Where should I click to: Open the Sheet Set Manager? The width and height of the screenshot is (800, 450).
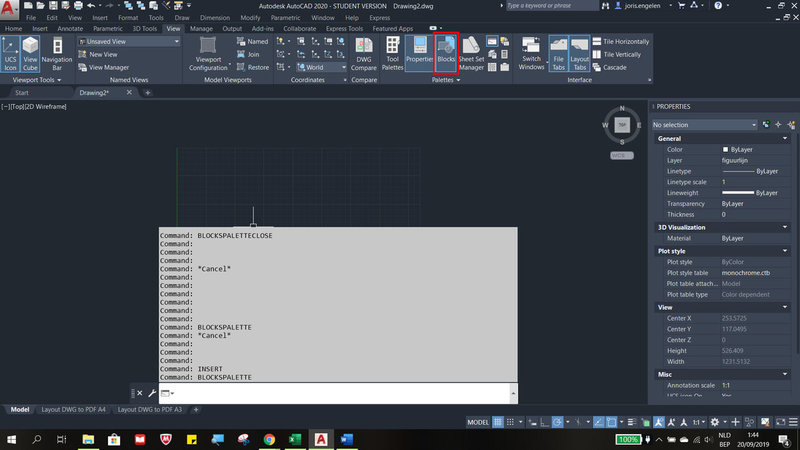click(x=471, y=52)
